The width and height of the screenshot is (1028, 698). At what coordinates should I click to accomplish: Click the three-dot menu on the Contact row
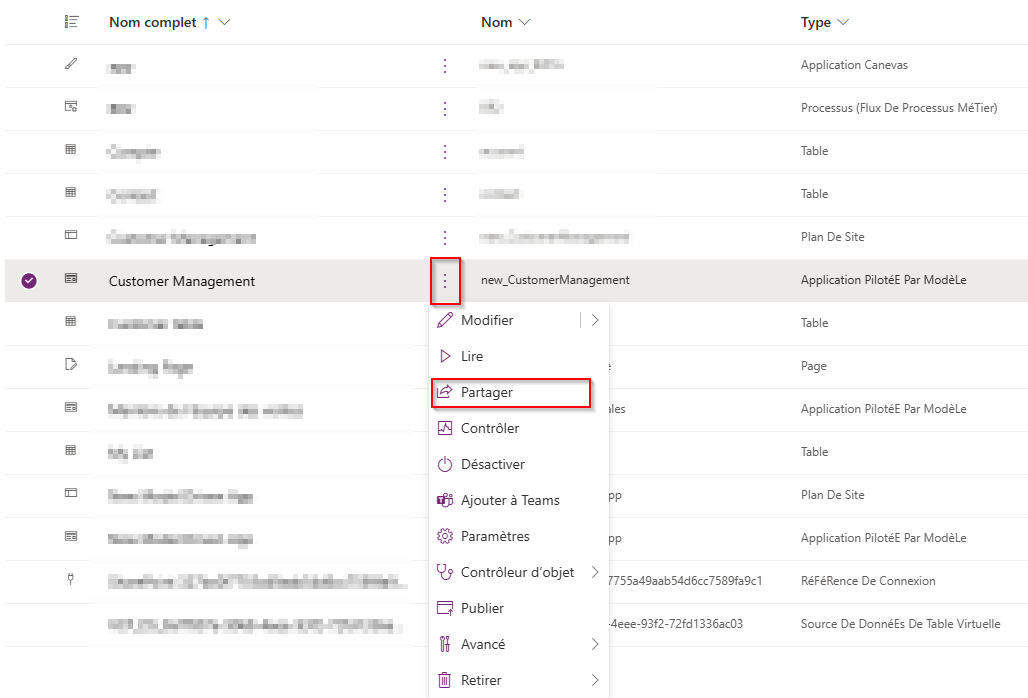(x=445, y=193)
